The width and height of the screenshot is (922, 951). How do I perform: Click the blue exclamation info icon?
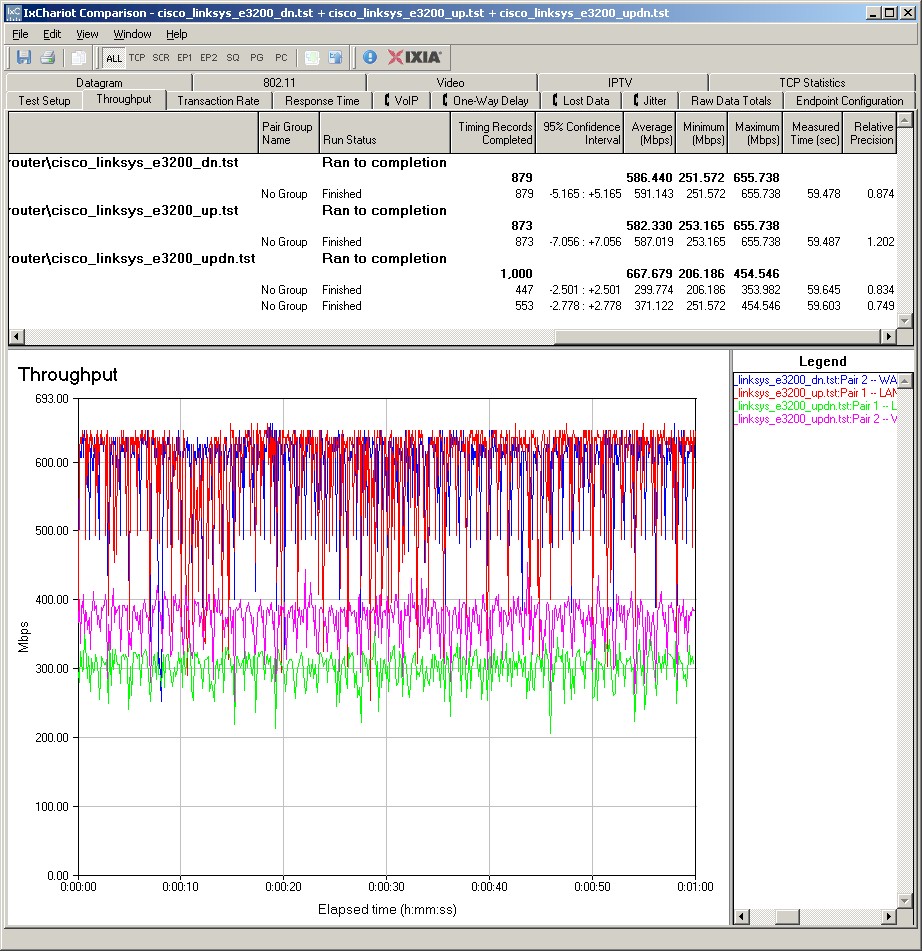pyautogui.click(x=369, y=58)
